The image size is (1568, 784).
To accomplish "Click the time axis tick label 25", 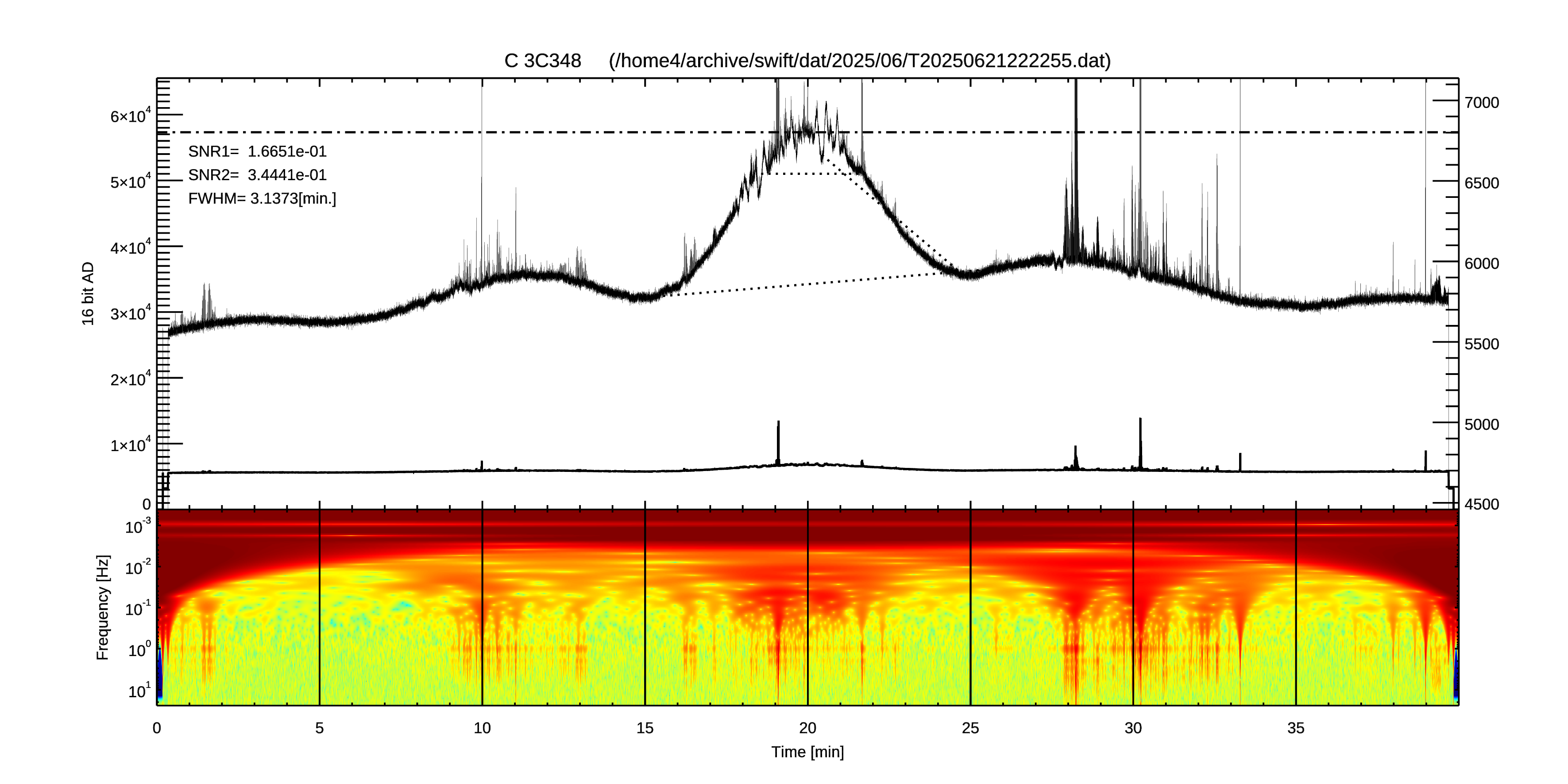I will 970,728.
